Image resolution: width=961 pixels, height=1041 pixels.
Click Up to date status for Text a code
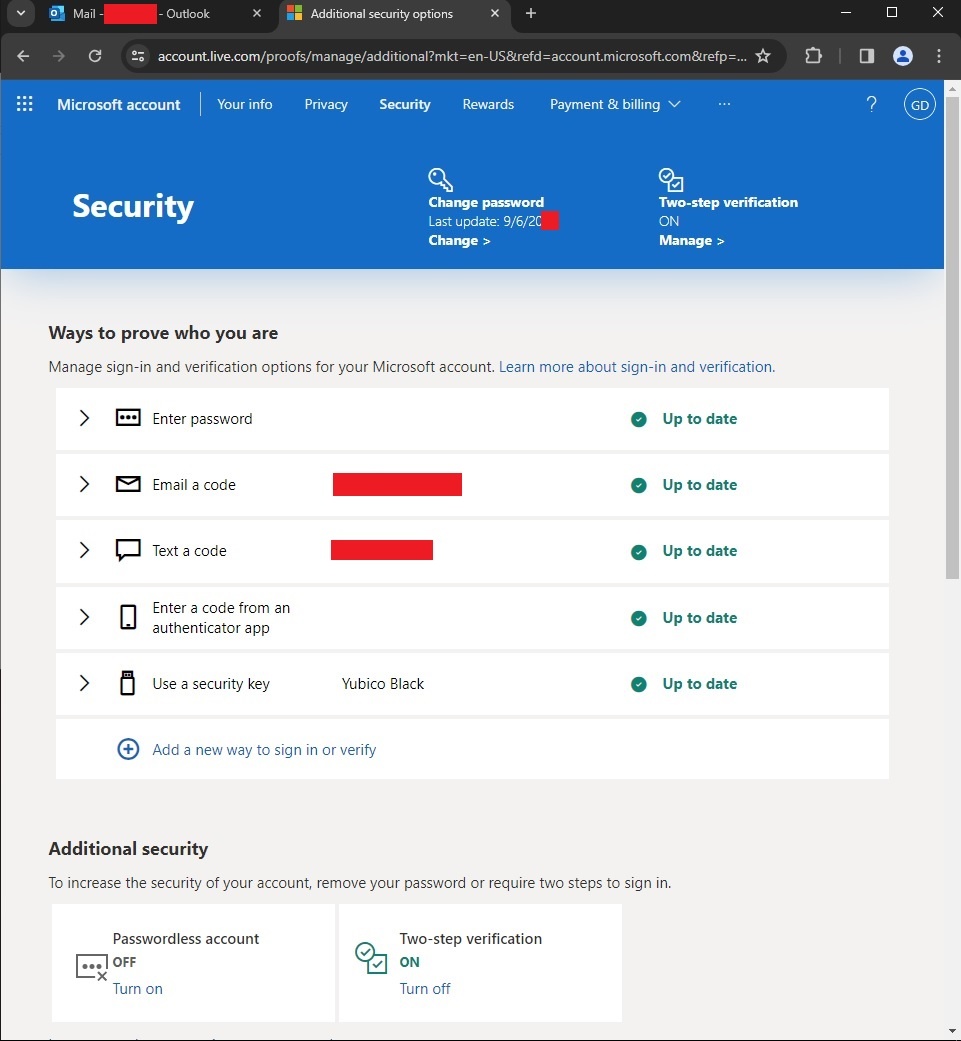click(700, 551)
